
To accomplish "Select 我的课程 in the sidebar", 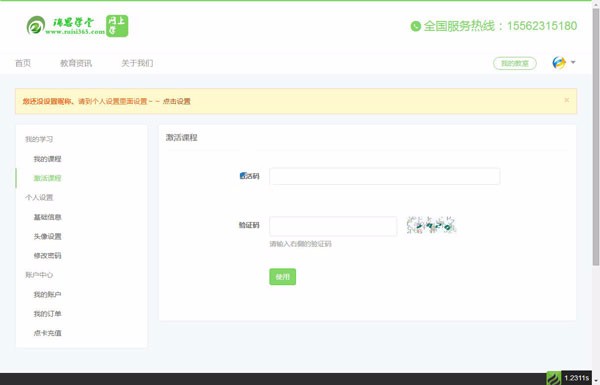I will point(47,159).
